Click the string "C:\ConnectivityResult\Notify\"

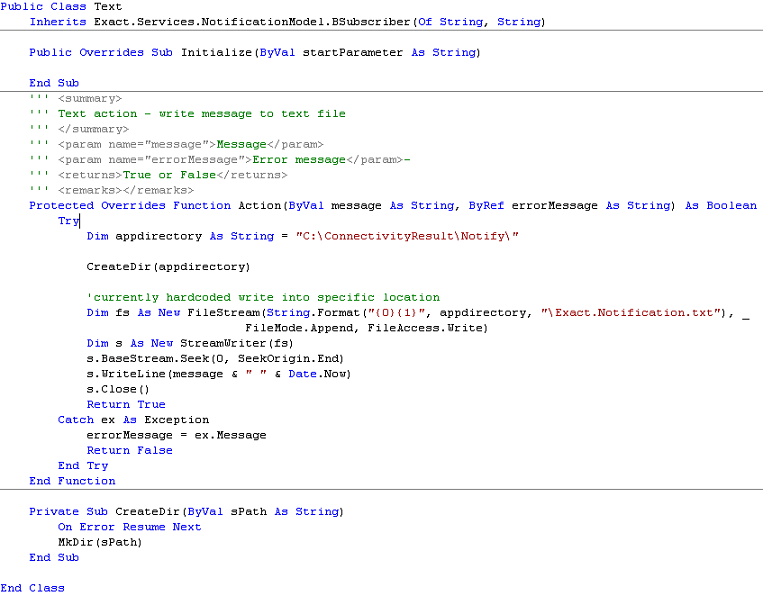point(407,236)
